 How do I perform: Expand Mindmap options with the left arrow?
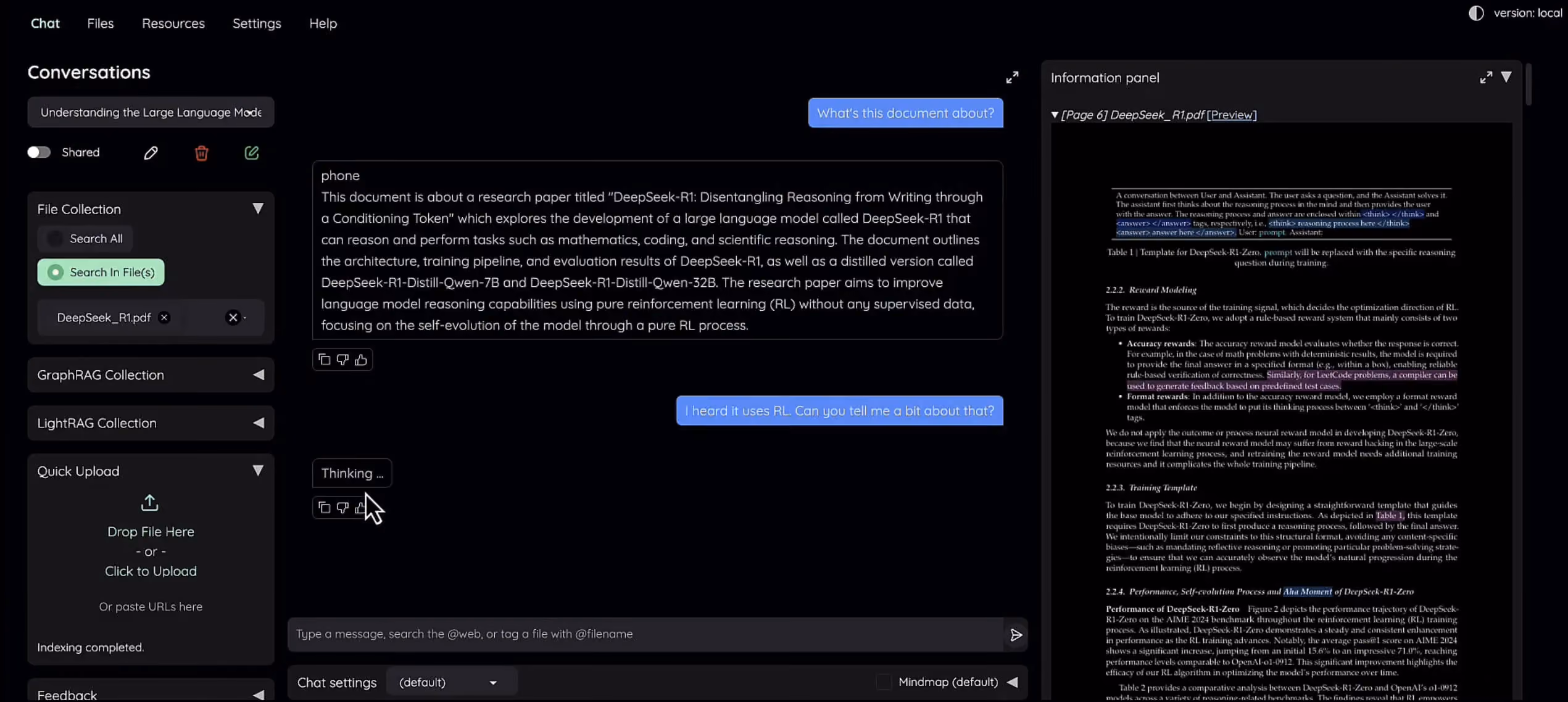[1013, 682]
